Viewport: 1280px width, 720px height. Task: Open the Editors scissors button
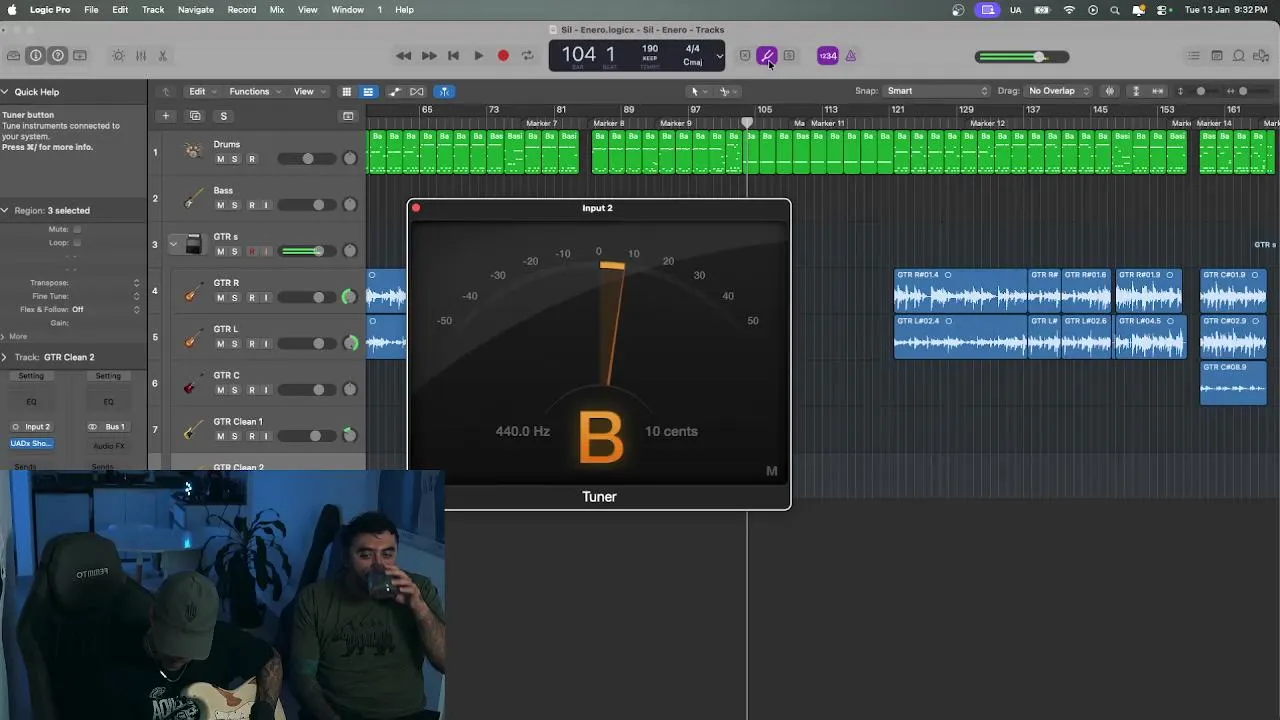[x=163, y=56]
